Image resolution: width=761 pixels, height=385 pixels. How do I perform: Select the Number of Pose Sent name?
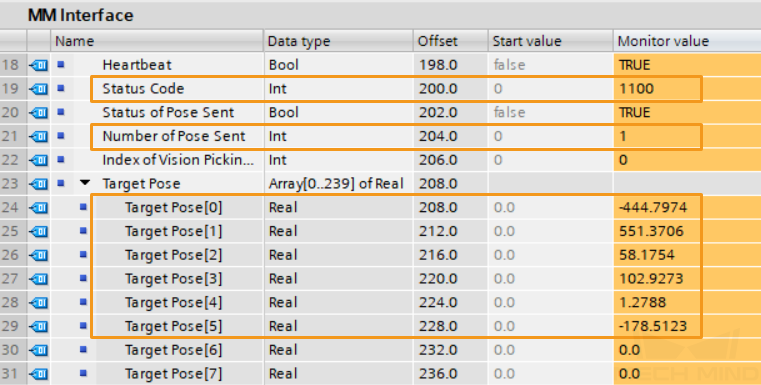tap(174, 136)
